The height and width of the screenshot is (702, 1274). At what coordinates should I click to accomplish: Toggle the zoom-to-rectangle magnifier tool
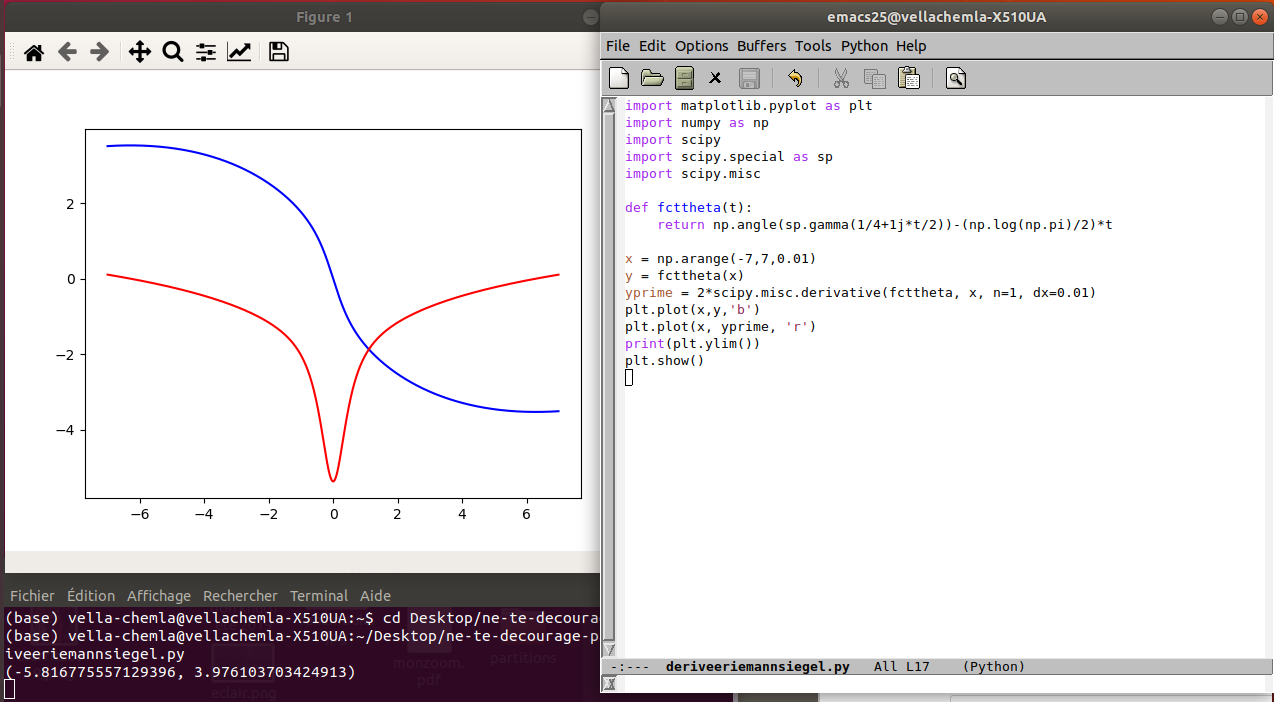tap(173, 52)
